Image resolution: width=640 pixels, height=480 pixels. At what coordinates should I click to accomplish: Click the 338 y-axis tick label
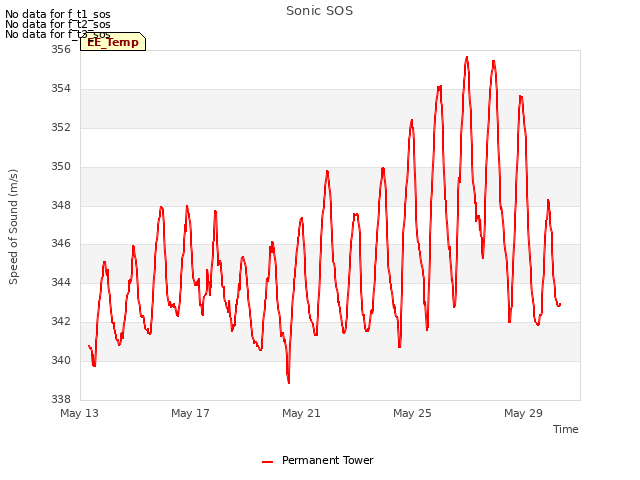61,399
